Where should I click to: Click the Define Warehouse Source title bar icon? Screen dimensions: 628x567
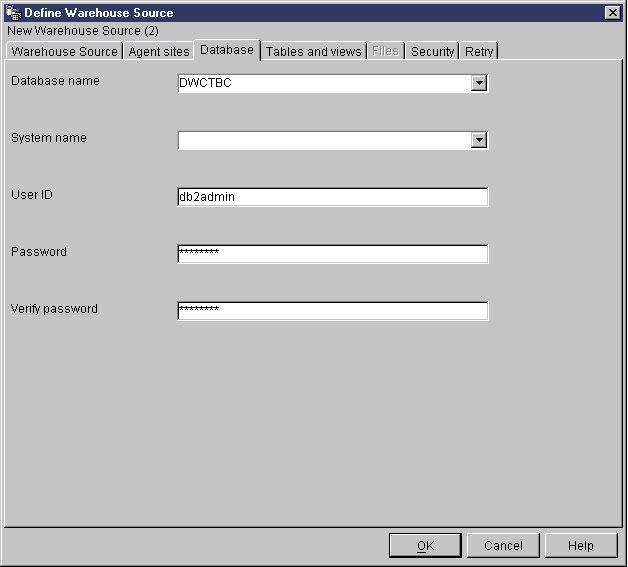tap(14, 13)
